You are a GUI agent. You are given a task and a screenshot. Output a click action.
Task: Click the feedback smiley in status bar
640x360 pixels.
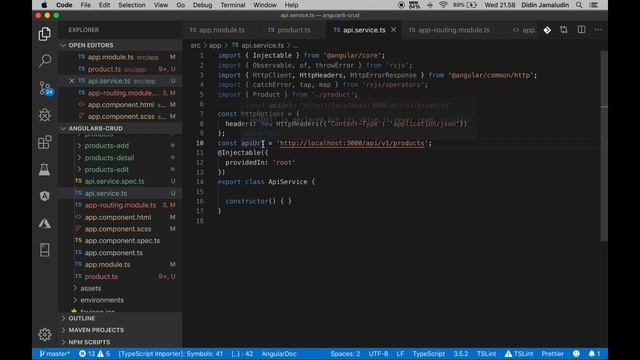[x=576, y=354]
